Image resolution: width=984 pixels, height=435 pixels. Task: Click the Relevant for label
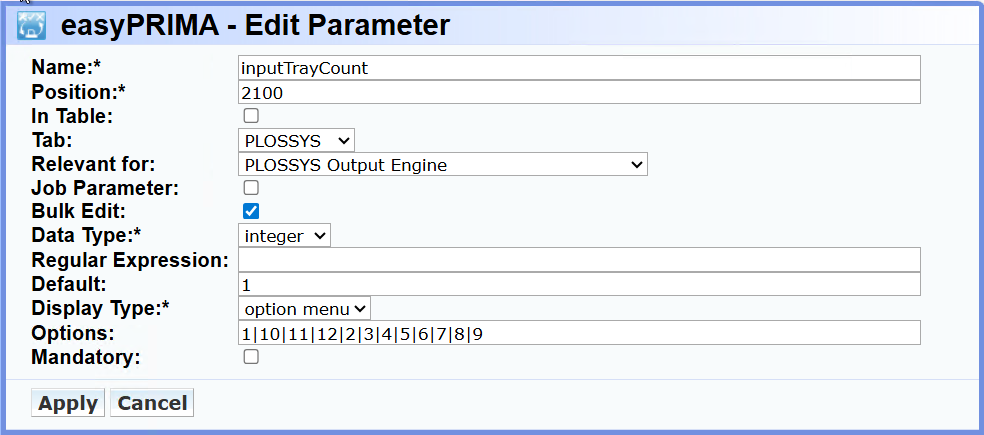94,164
